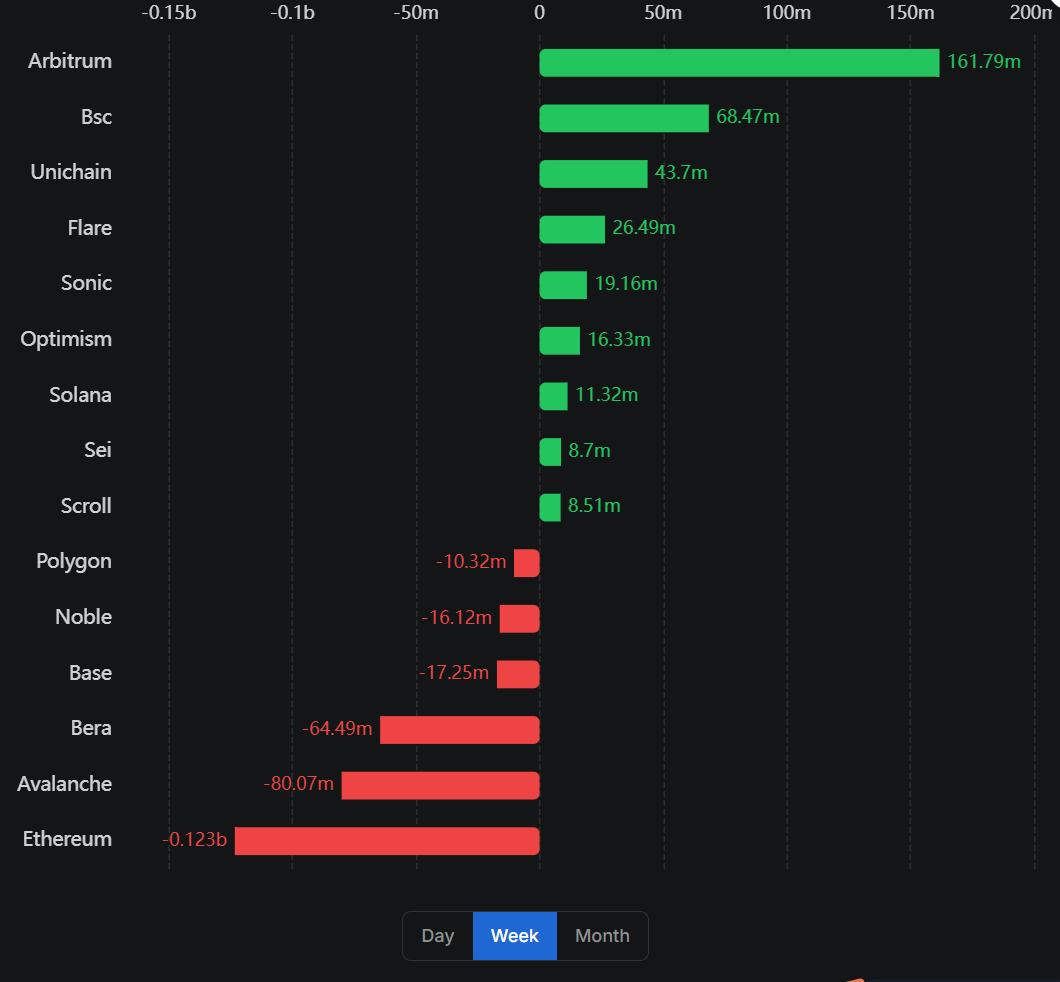Click the 43.7m value label

[x=681, y=173]
